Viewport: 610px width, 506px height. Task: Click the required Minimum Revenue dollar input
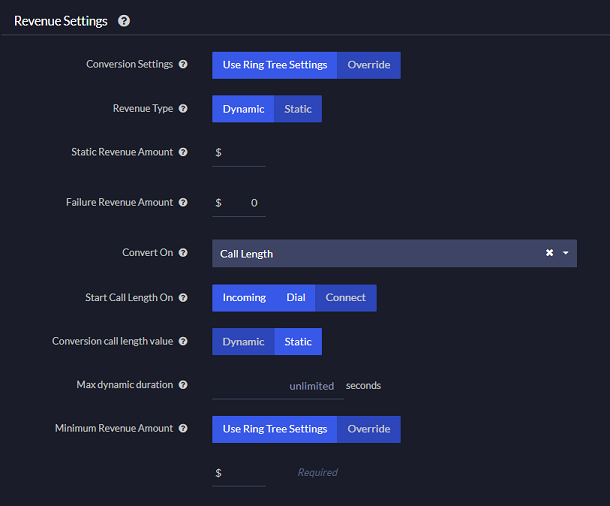[239, 473]
